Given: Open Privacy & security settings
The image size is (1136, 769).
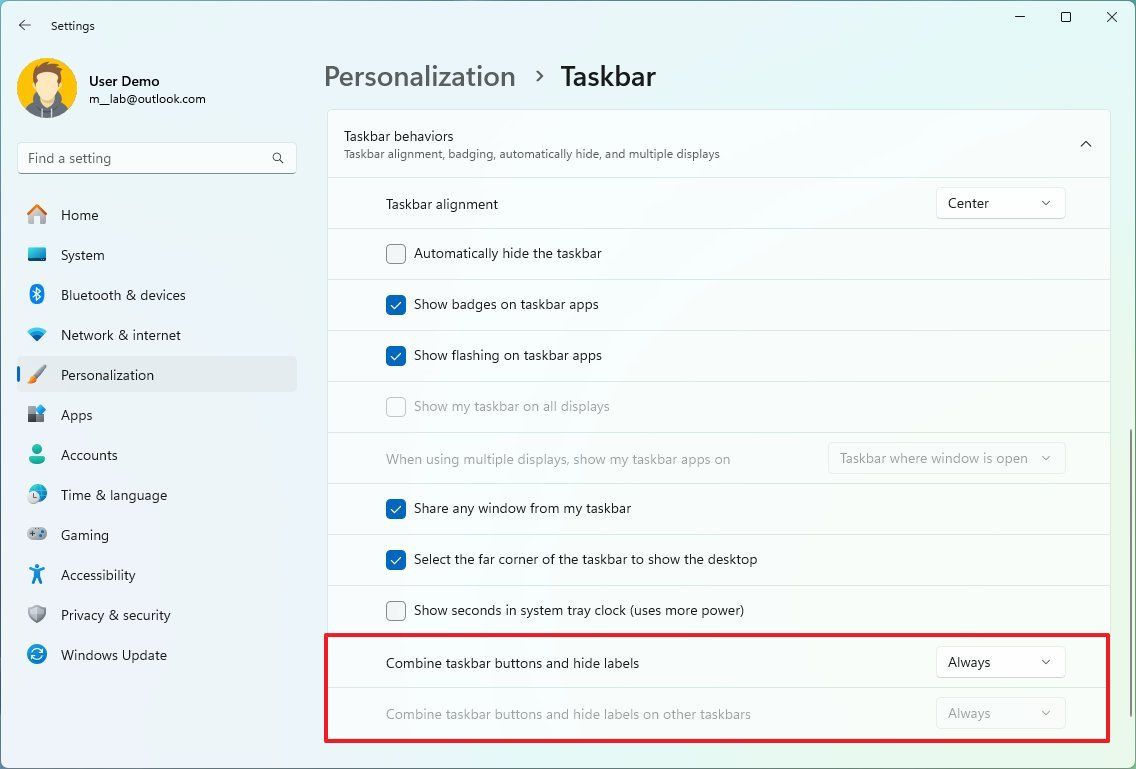Looking at the screenshot, I should (37, 615).
